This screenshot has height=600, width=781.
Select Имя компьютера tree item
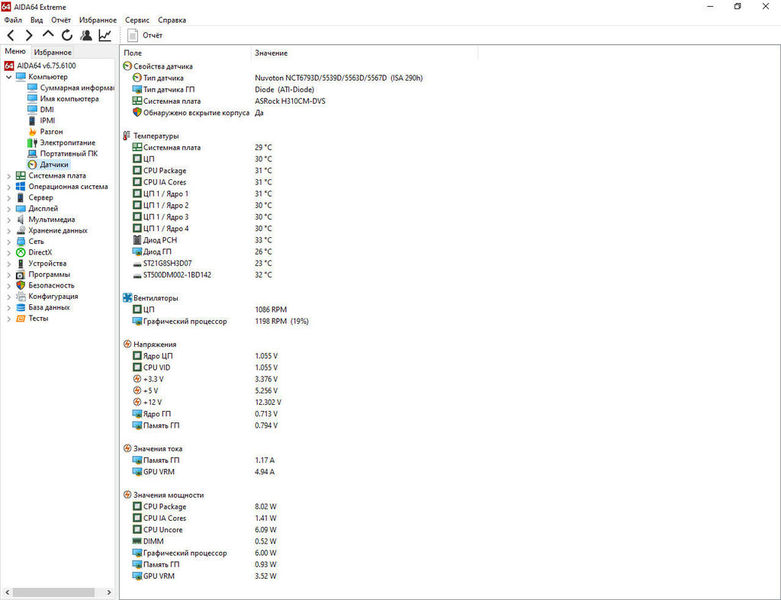click(63, 99)
